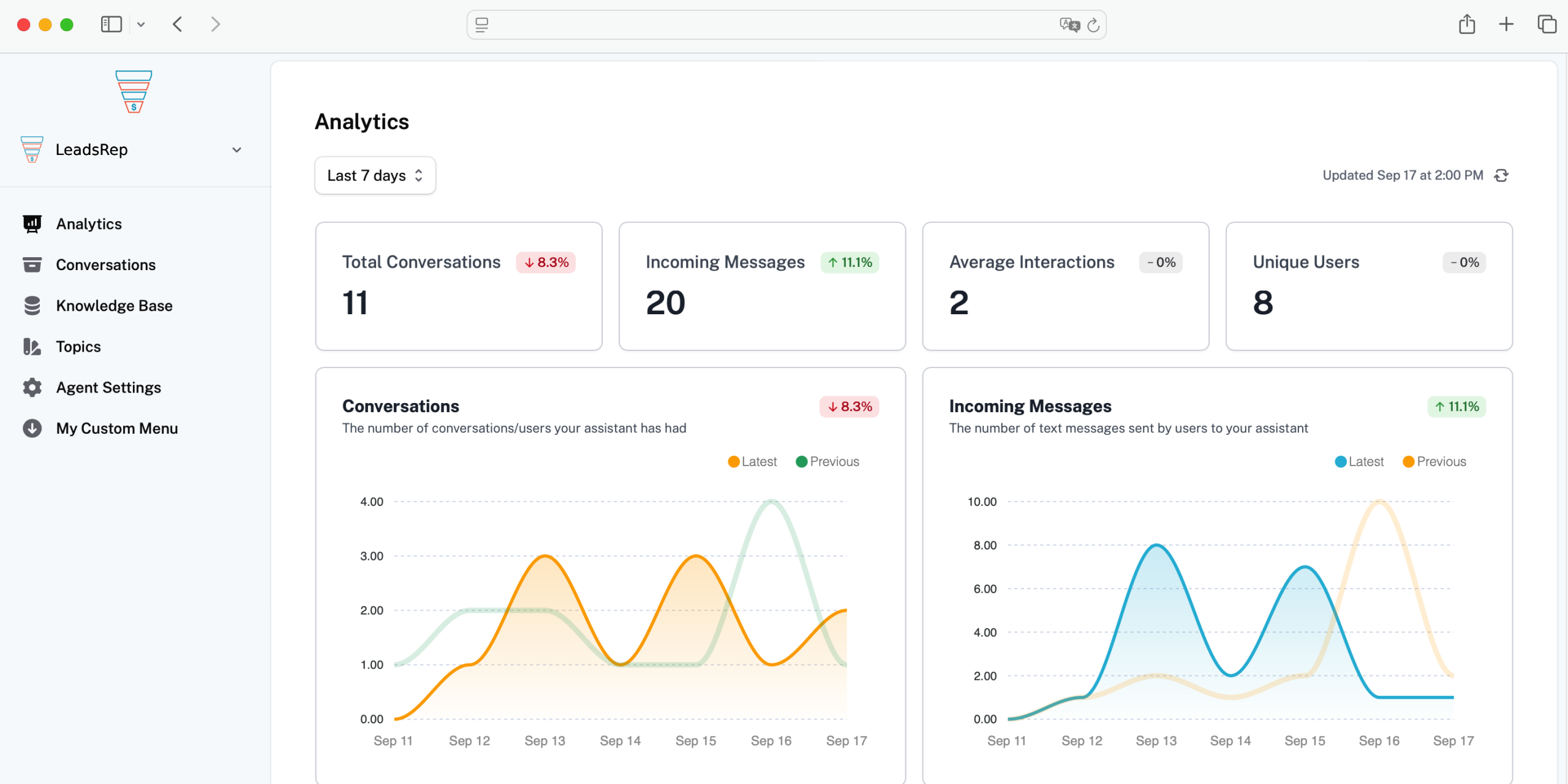Click the Conversations archive box icon

coord(32,265)
